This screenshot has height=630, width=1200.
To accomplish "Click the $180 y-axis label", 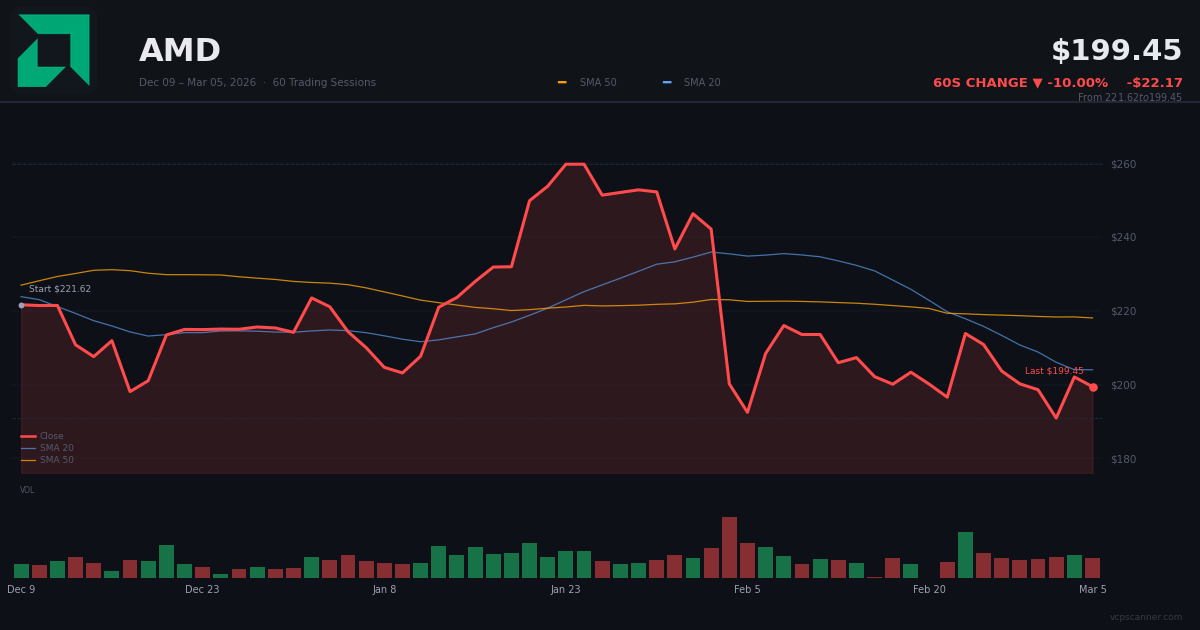I will (1123, 459).
